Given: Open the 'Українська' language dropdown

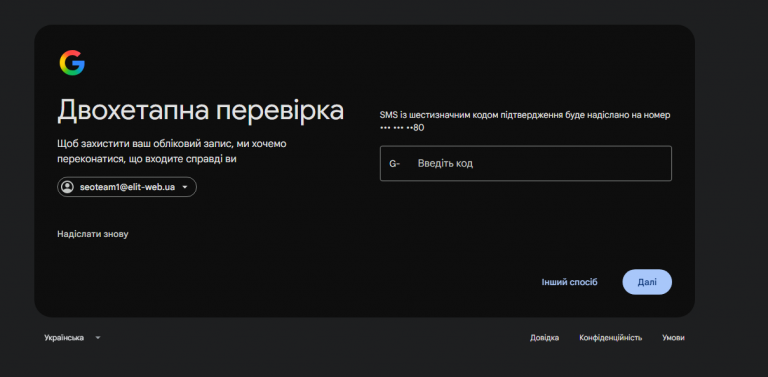Looking at the screenshot, I should tap(72, 338).
